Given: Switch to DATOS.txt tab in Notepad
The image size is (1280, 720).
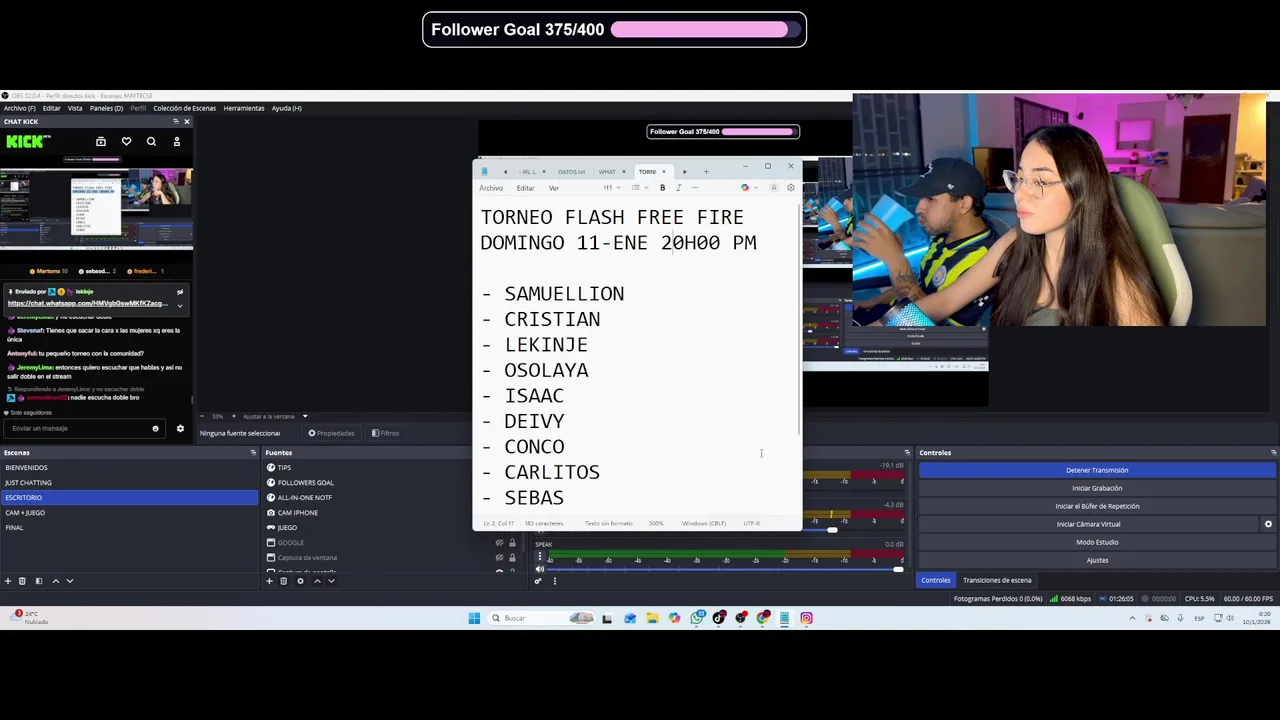Looking at the screenshot, I should [x=572, y=172].
